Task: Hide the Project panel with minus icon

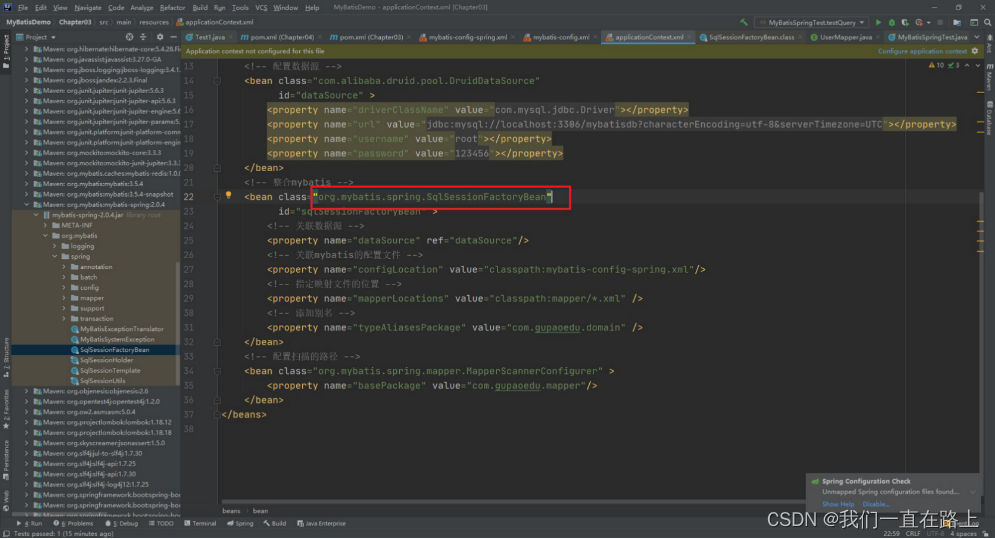Action: pos(173,37)
